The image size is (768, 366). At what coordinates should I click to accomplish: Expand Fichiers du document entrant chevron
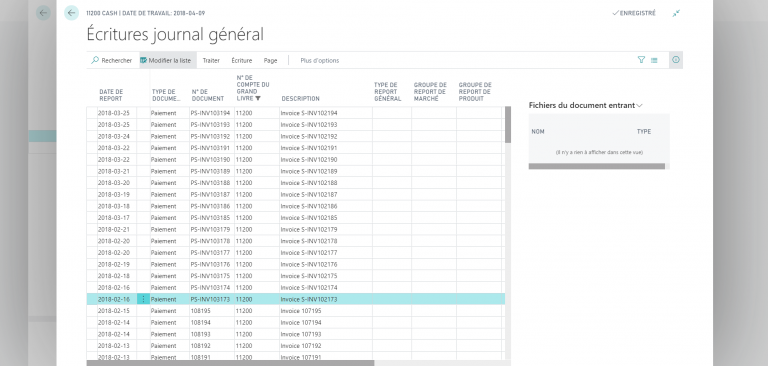639,105
